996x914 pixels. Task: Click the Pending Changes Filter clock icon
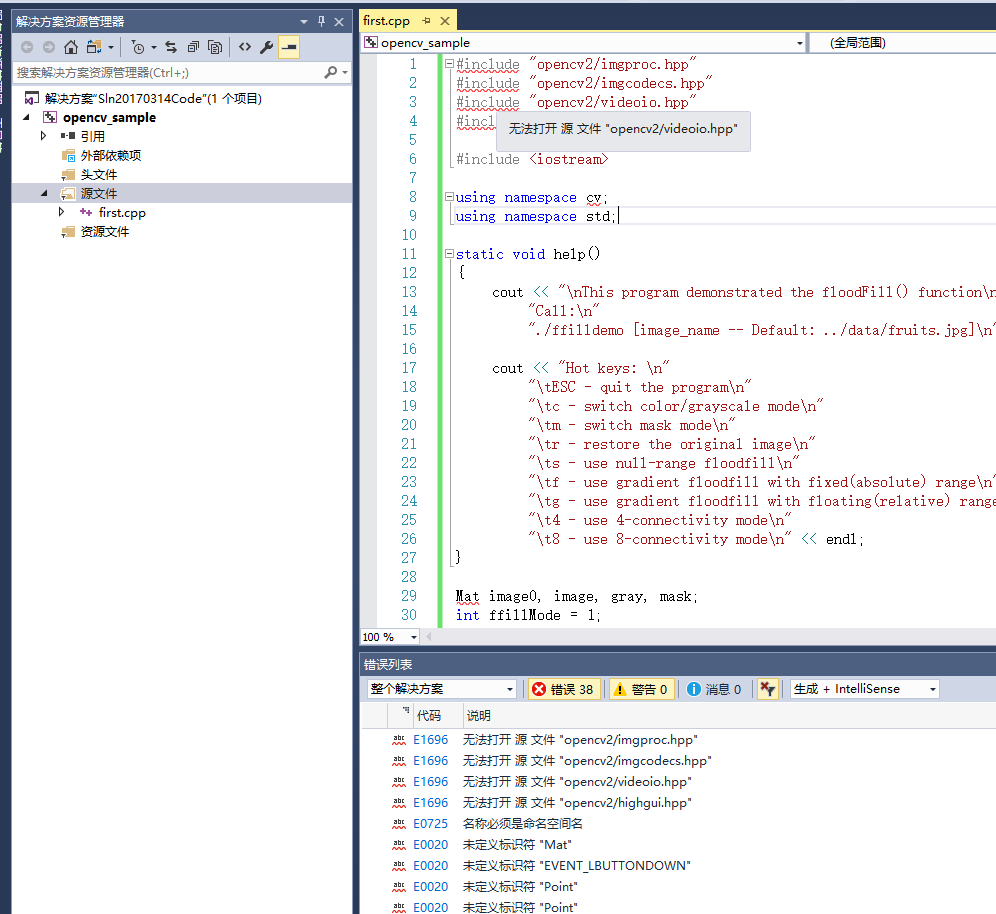point(138,47)
